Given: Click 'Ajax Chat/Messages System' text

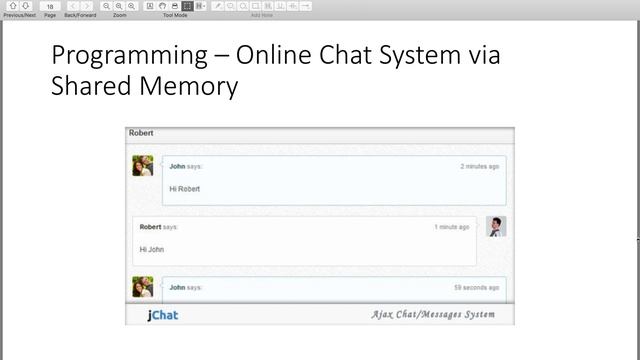Looking at the screenshot, I should coord(433,314).
